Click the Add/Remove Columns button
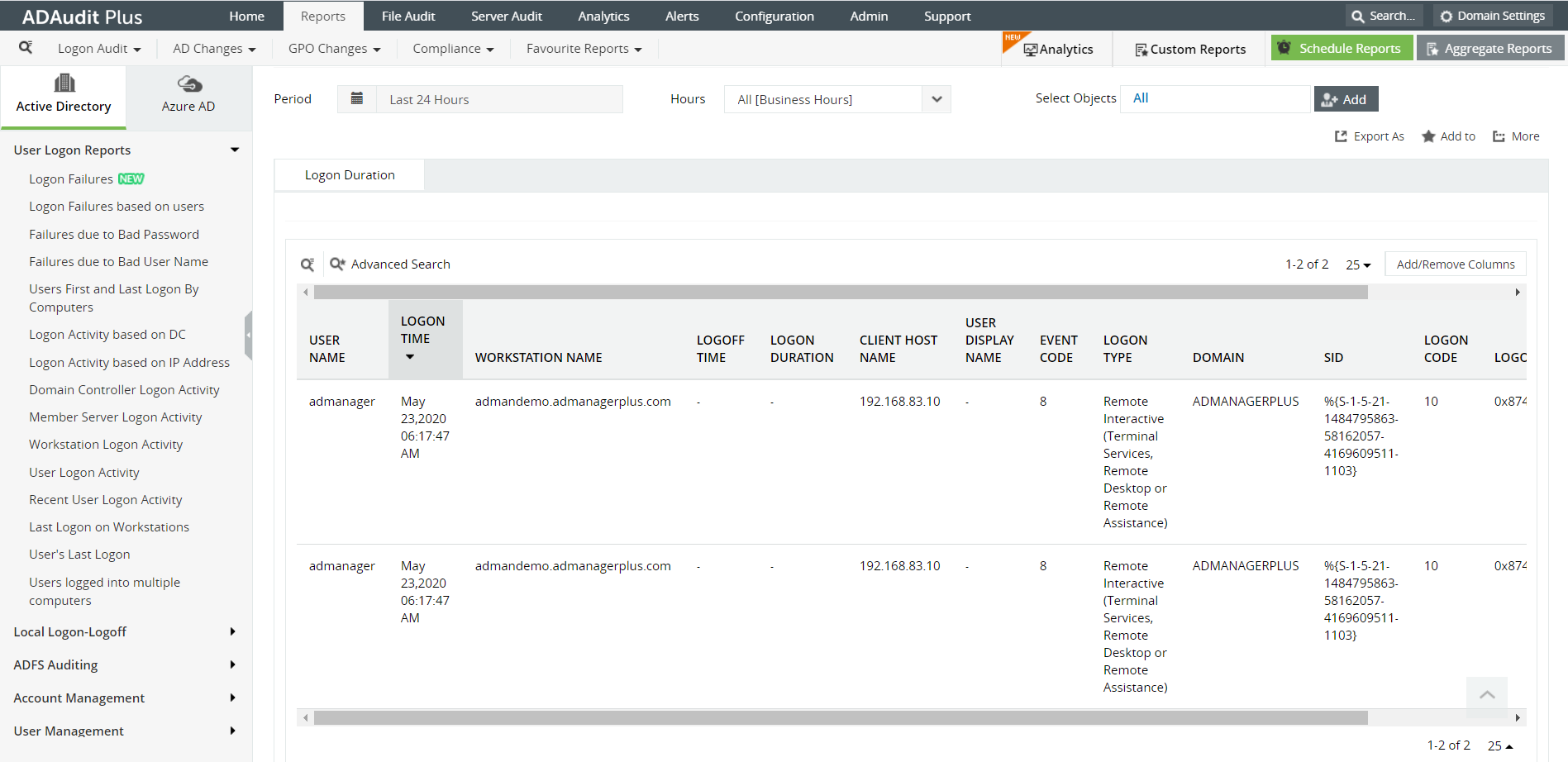 tap(1456, 264)
